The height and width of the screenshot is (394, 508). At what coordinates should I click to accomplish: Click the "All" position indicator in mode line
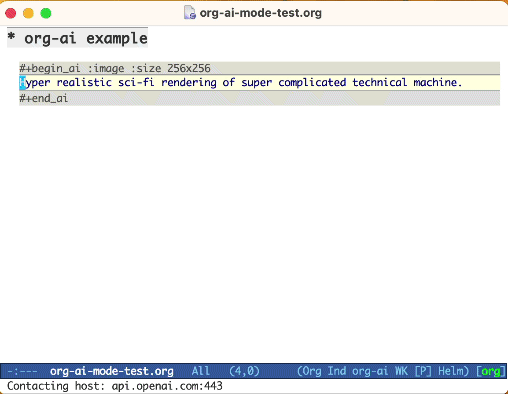tap(201, 371)
